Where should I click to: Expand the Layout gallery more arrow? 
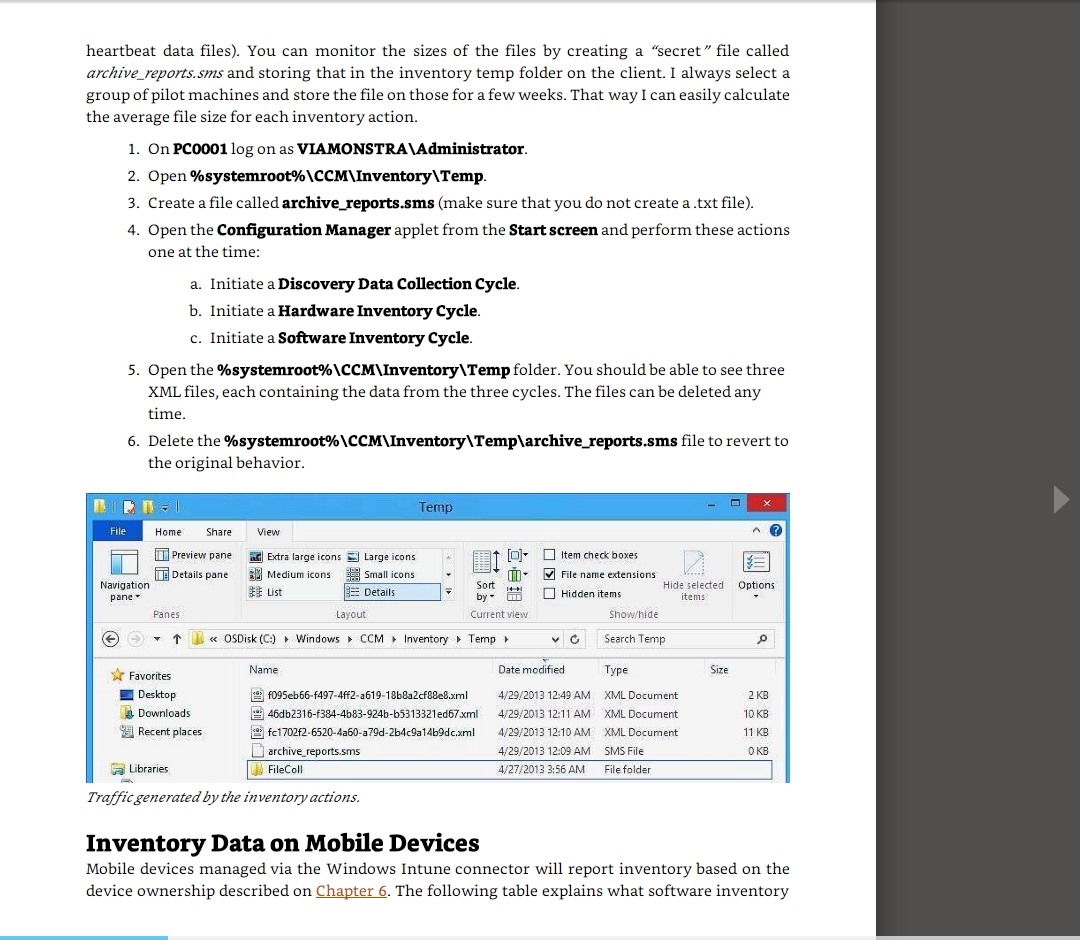pos(449,592)
